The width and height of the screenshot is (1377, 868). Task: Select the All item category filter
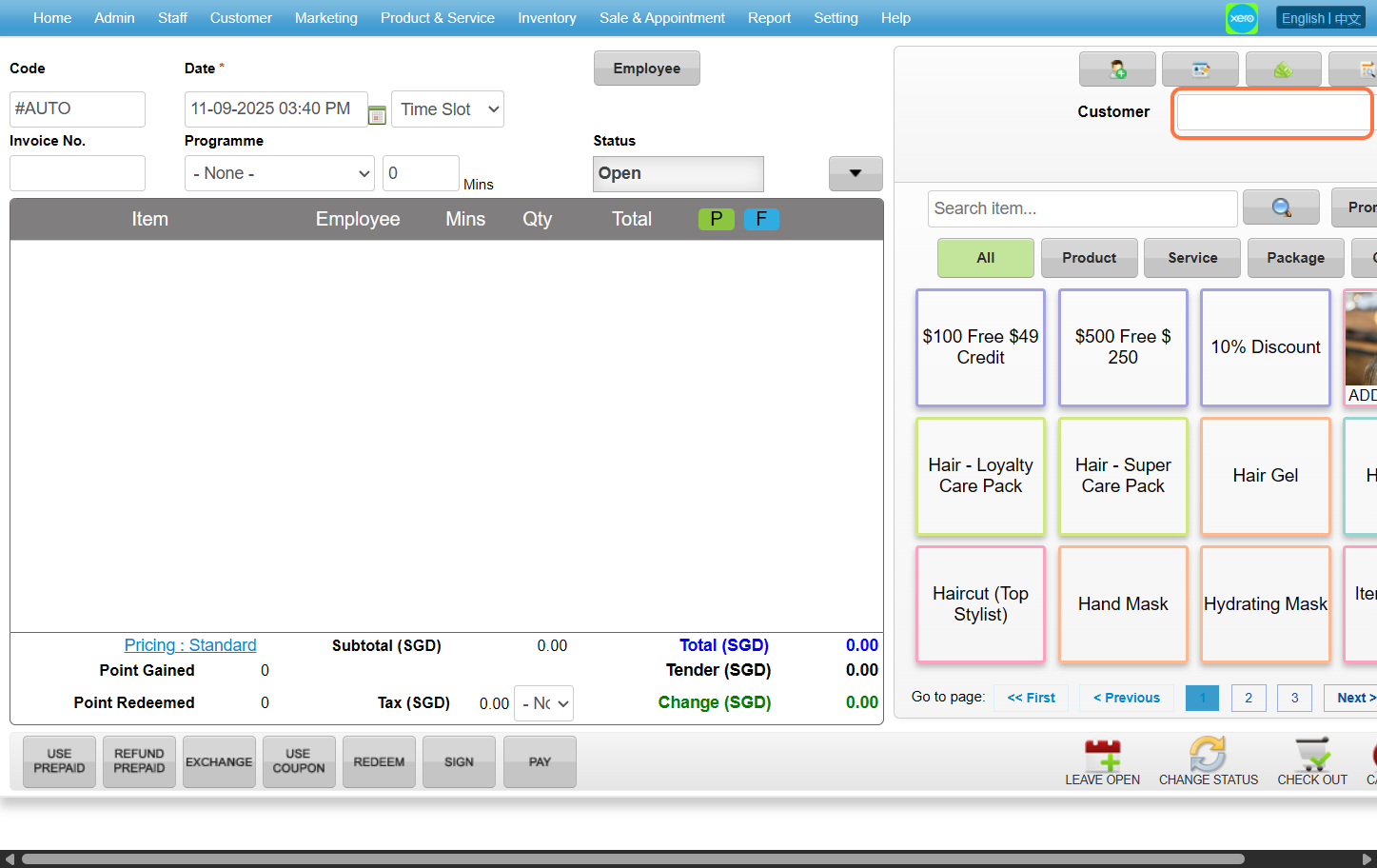point(985,258)
